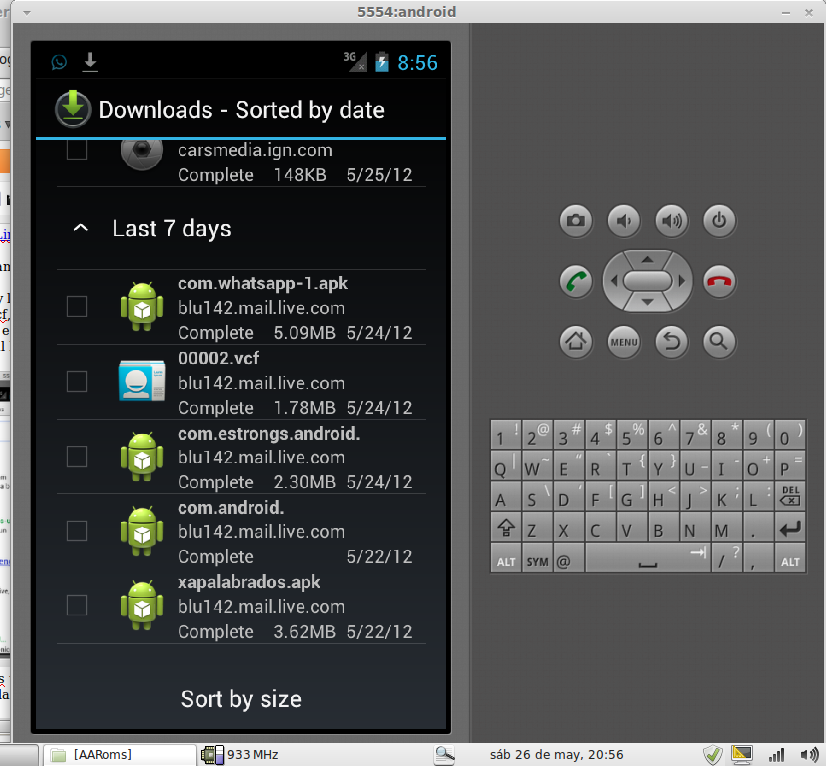
Task: Check the box for com.estrongs.android.
Action: [77, 457]
